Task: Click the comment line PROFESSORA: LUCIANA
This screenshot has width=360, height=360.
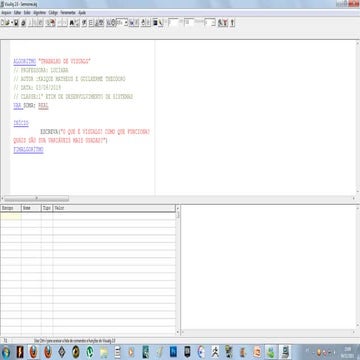Action: [41, 70]
